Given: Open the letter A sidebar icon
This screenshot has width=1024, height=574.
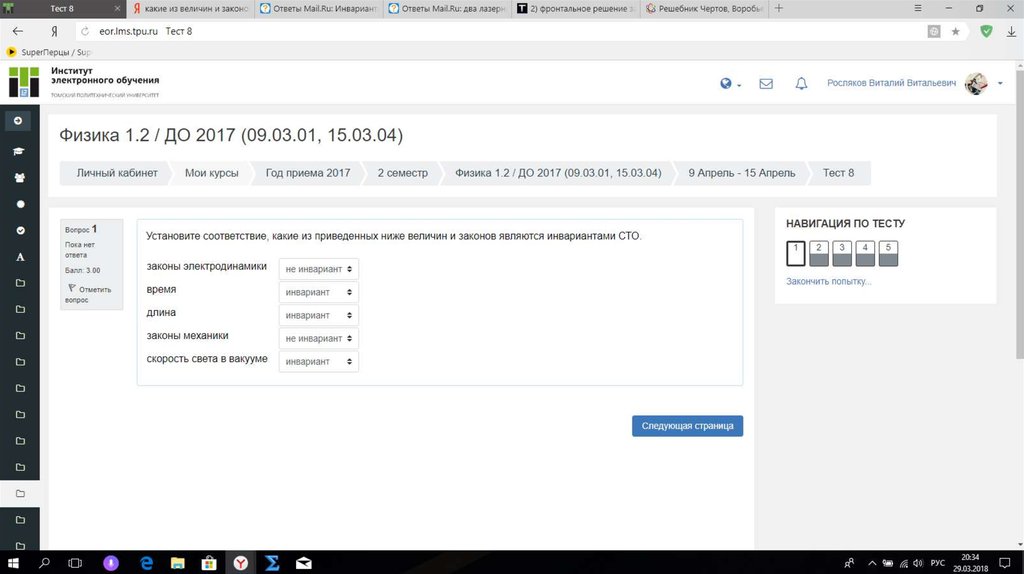Looking at the screenshot, I should [20, 257].
